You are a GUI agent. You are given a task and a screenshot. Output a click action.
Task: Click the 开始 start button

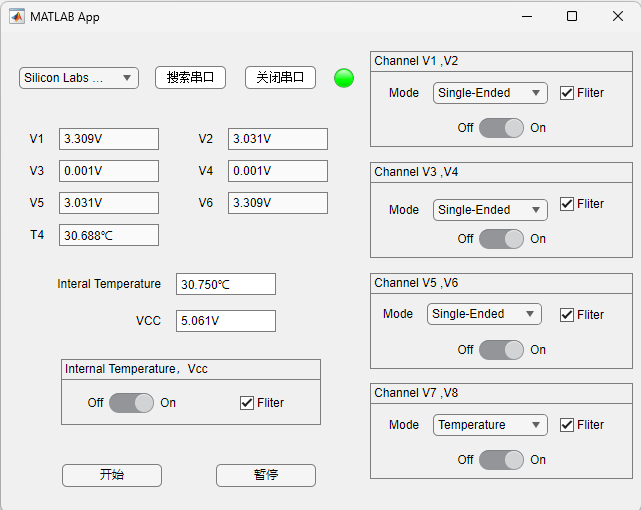(112, 475)
